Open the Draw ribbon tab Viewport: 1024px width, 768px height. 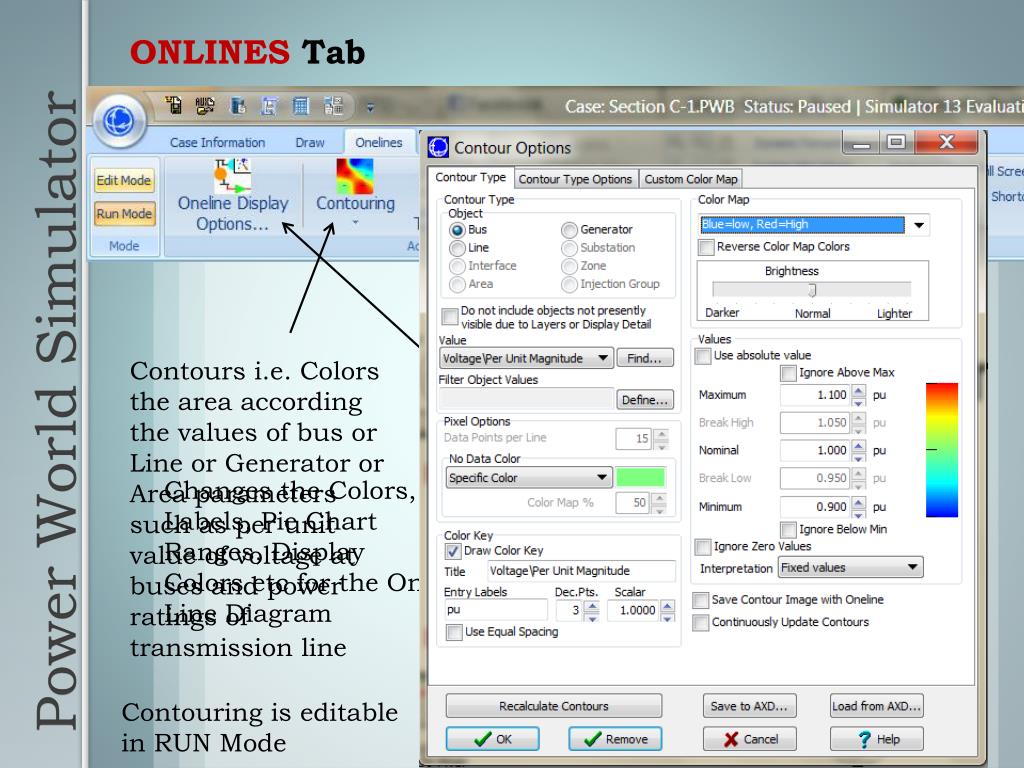pos(310,142)
